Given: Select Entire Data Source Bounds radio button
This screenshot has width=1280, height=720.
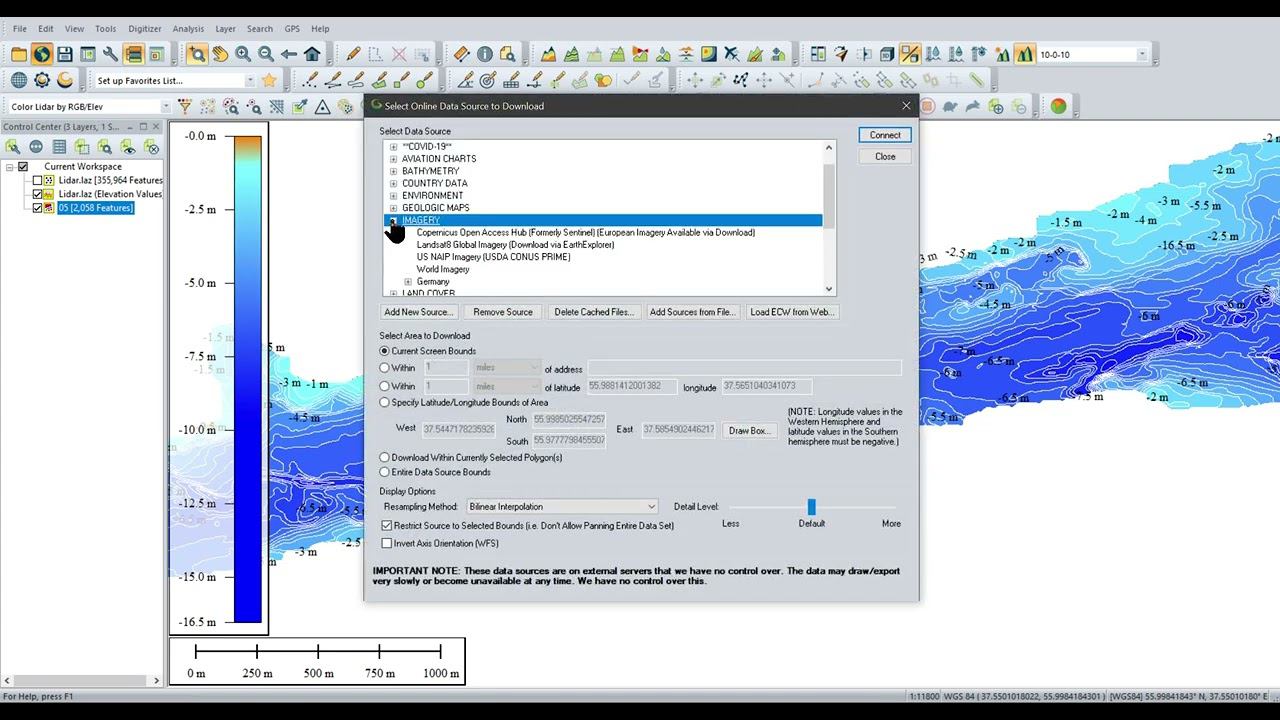Looking at the screenshot, I should pyautogui.click(x=385, y=472).
